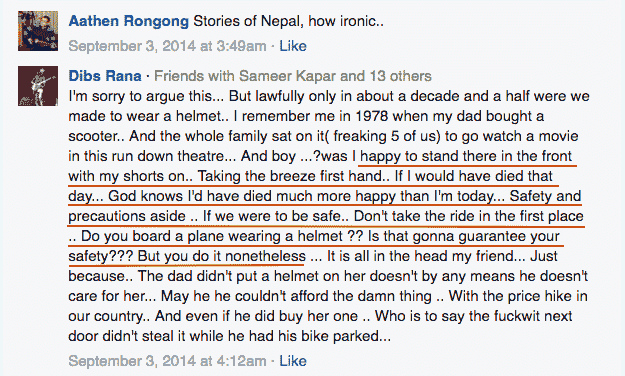Screen dimensions: 625x376
Task: Click the underlined 'But you do it nonetheless'
Action: tap(222, 256)
